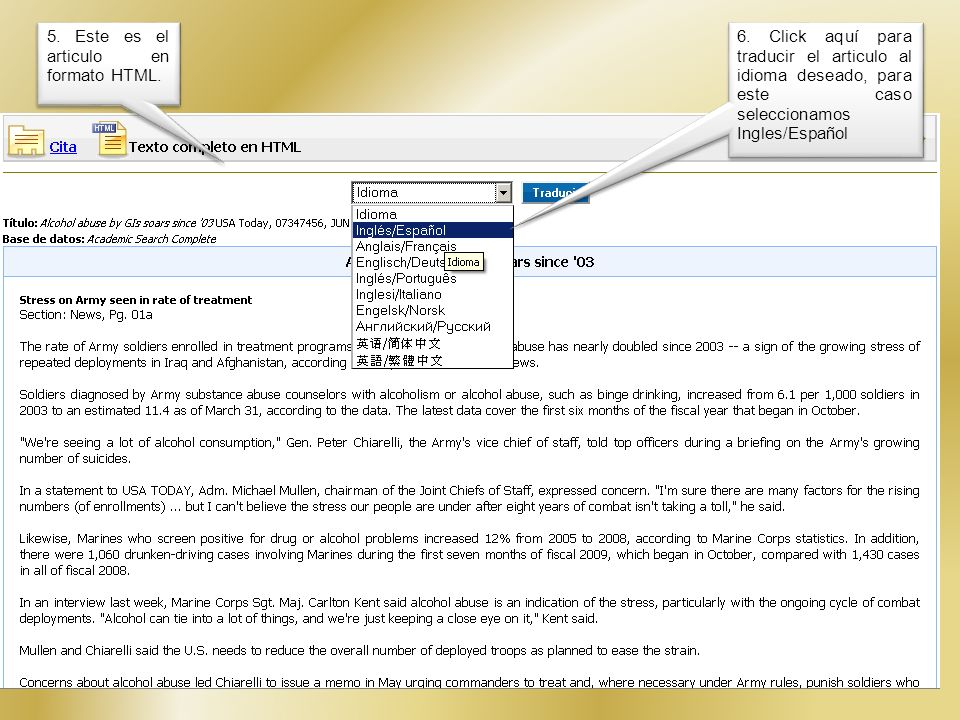This screenshot has width=960, height=720.
Task: Choose Idioma option in the list
Action: pos(433,214)
